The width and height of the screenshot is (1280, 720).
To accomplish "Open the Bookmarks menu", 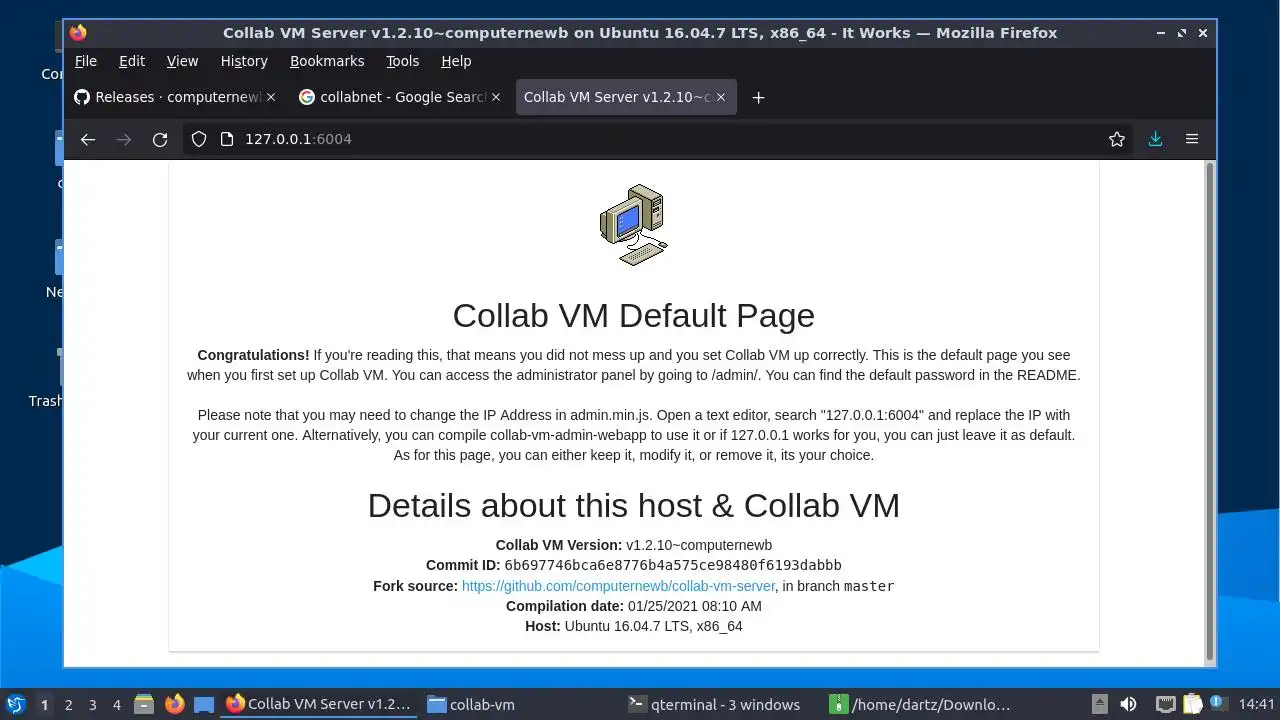I will pyautogui.click(x=327, y=61).
